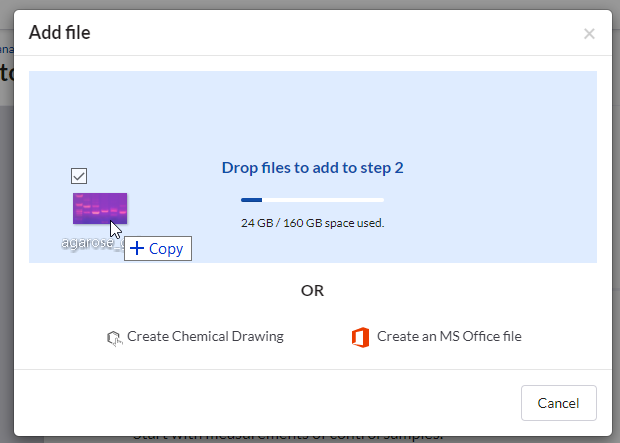Close the Add file dialog with X

pos(589,34)
